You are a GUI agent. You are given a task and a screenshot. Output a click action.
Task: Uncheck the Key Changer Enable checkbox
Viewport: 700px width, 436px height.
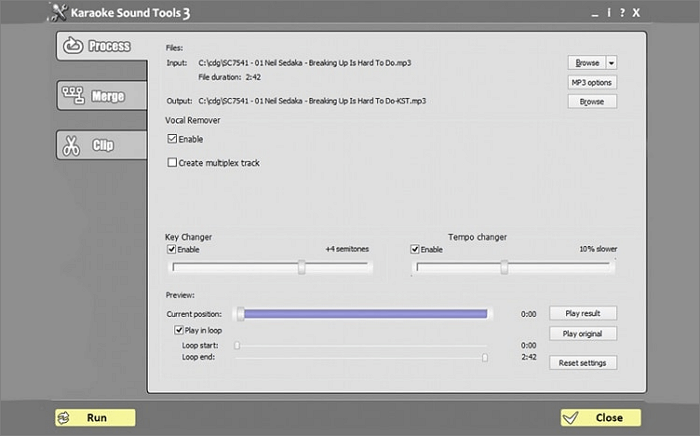tap(172, 249)
